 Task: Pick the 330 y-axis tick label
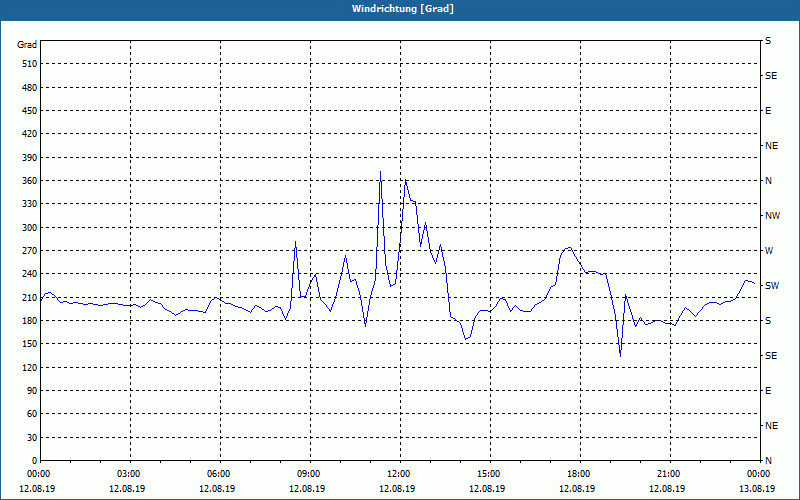point(30,204)
